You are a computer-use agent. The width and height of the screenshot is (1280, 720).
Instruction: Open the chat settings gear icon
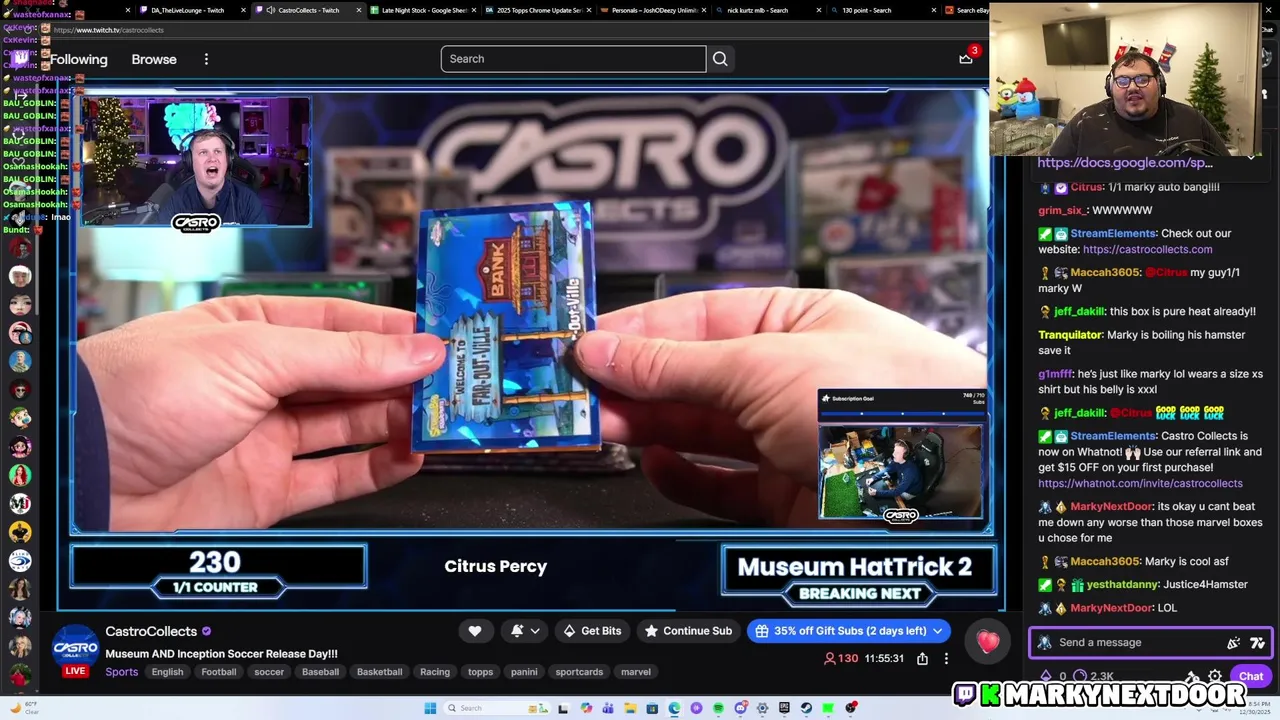1215,676
